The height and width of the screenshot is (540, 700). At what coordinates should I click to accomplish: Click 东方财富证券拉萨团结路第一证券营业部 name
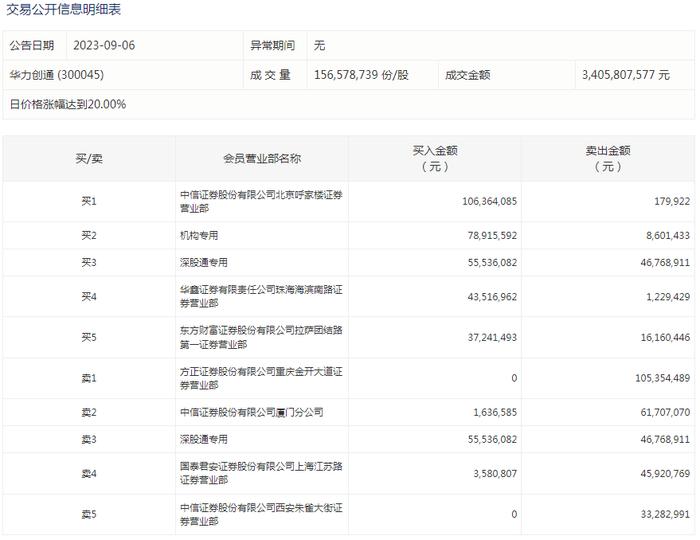[261, 337]
